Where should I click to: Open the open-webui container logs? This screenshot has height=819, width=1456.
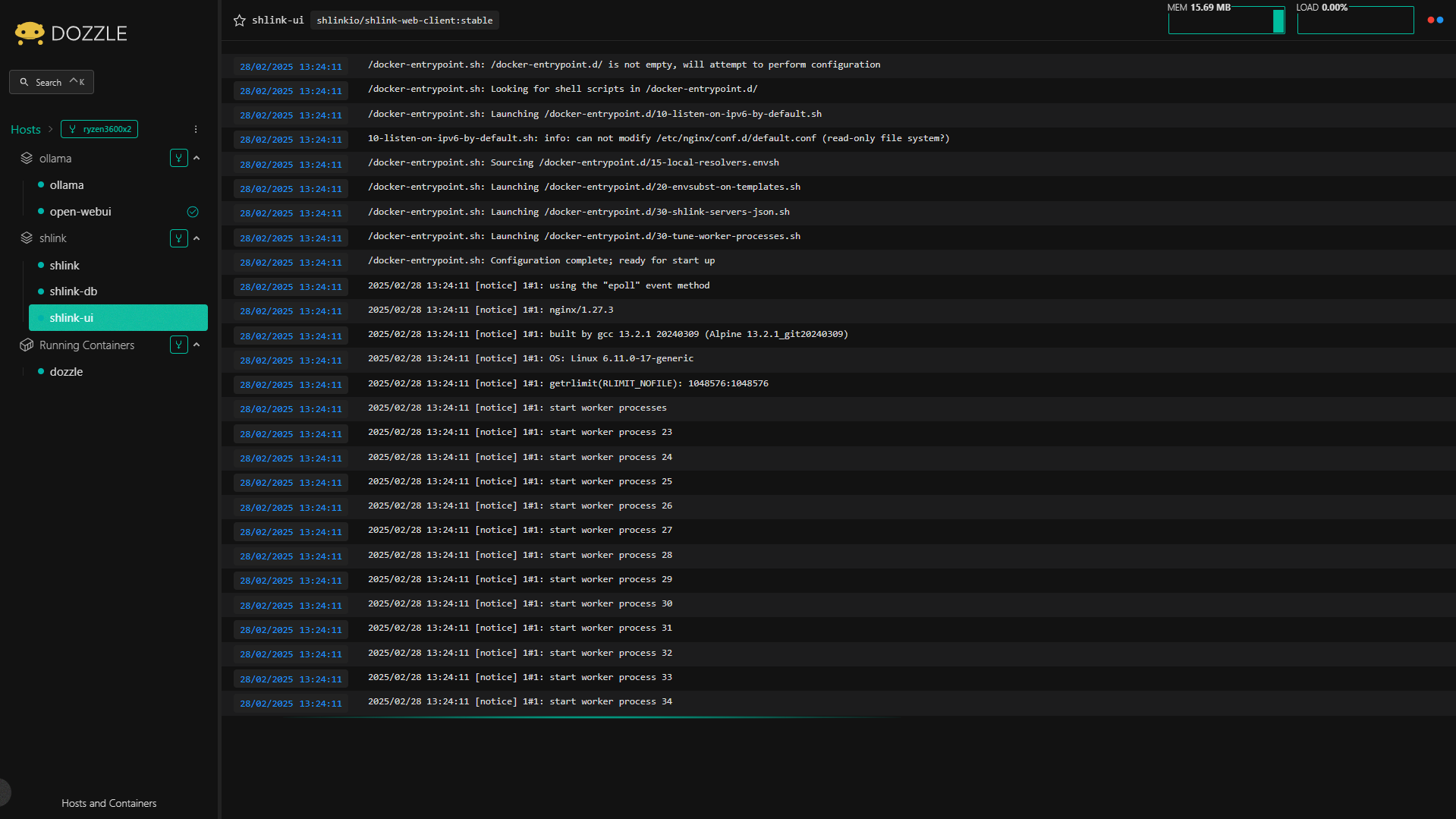[80, 212]
